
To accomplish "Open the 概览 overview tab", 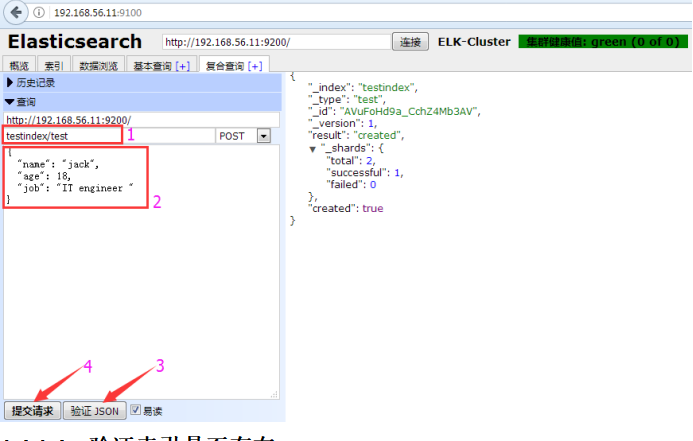I will point(19,65).
